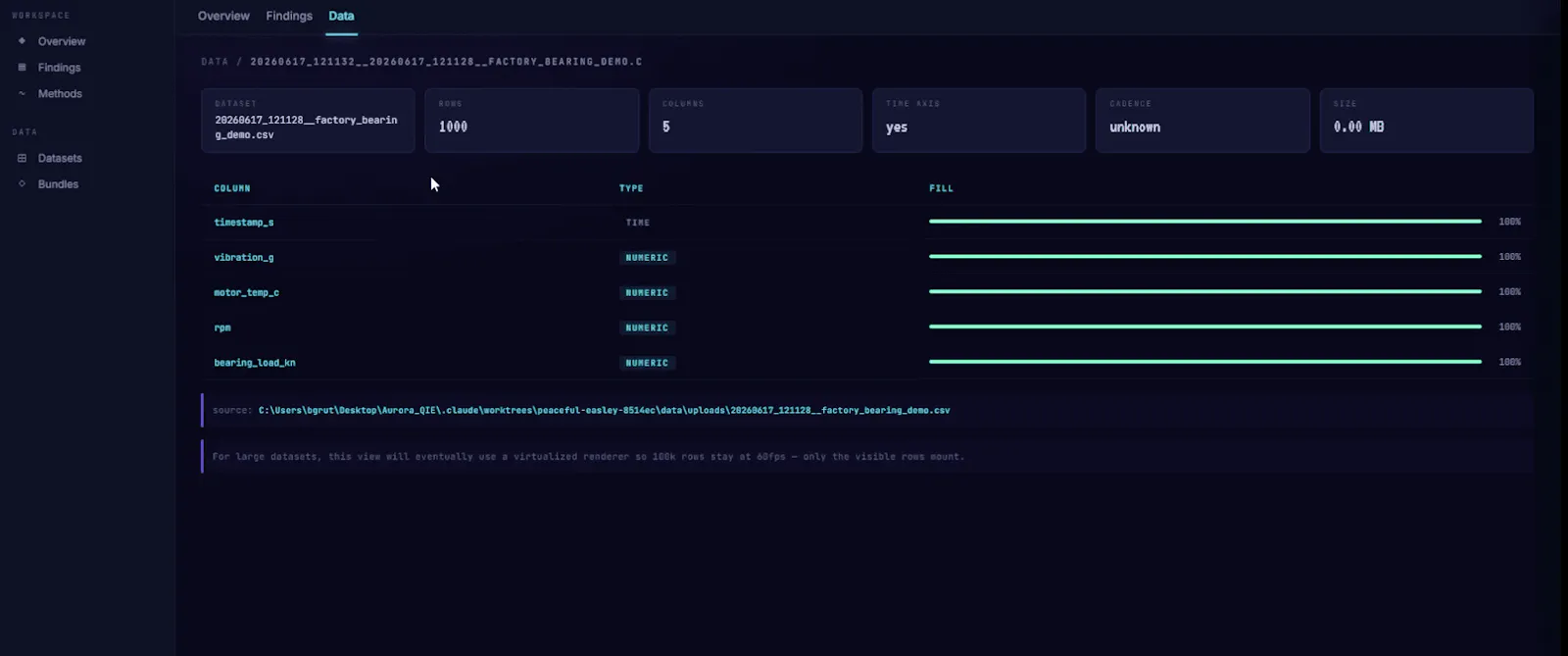
Task: Click the DATA breadcrumb link
Action: (215, 62)
